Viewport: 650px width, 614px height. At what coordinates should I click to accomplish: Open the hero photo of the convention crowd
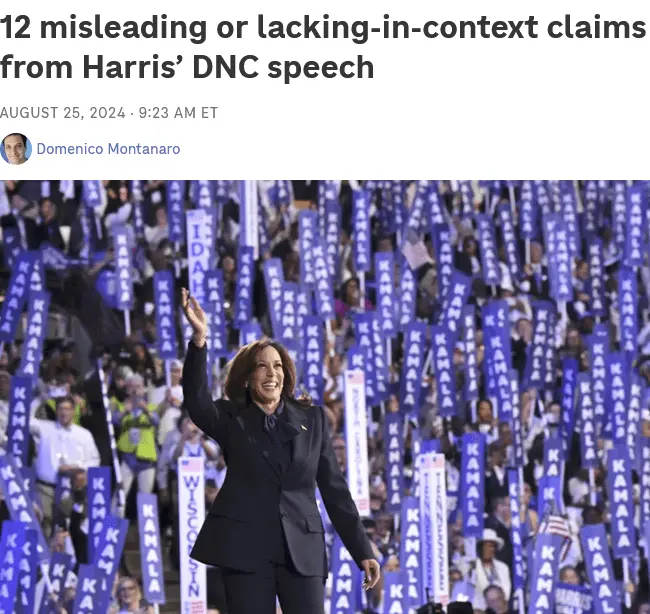pos(325,397)
